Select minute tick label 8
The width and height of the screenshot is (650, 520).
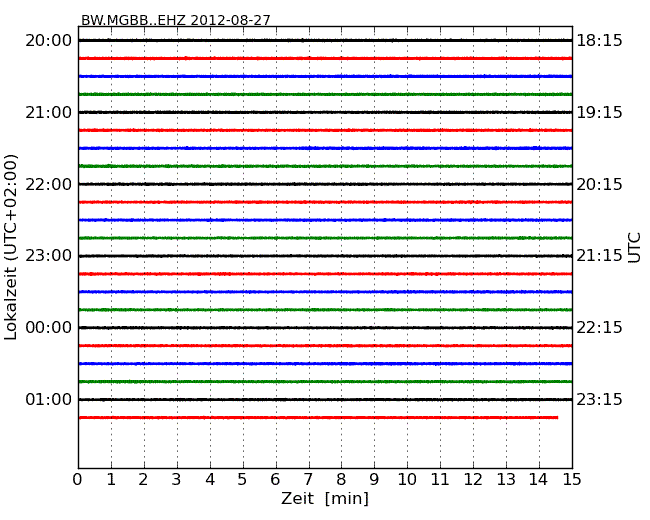coord(341,479)
